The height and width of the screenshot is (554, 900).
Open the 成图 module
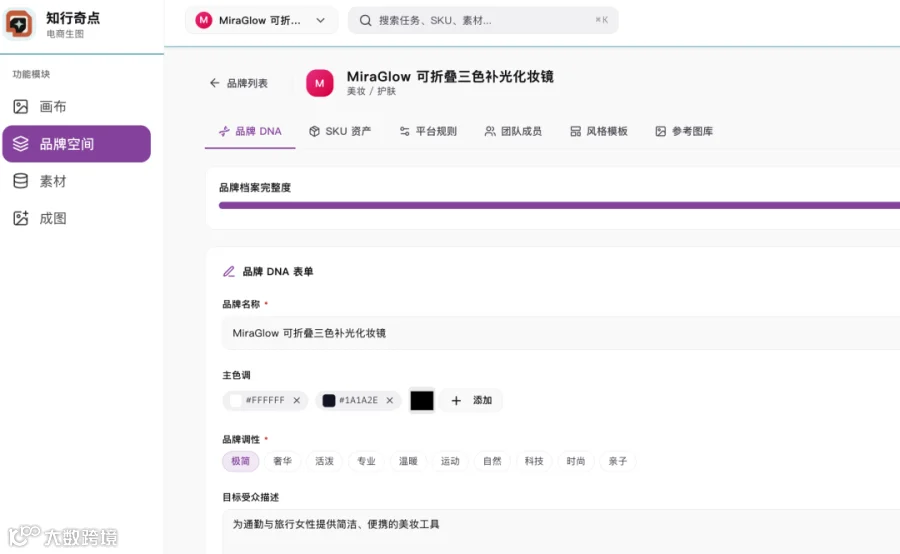(x=76, y=218)
